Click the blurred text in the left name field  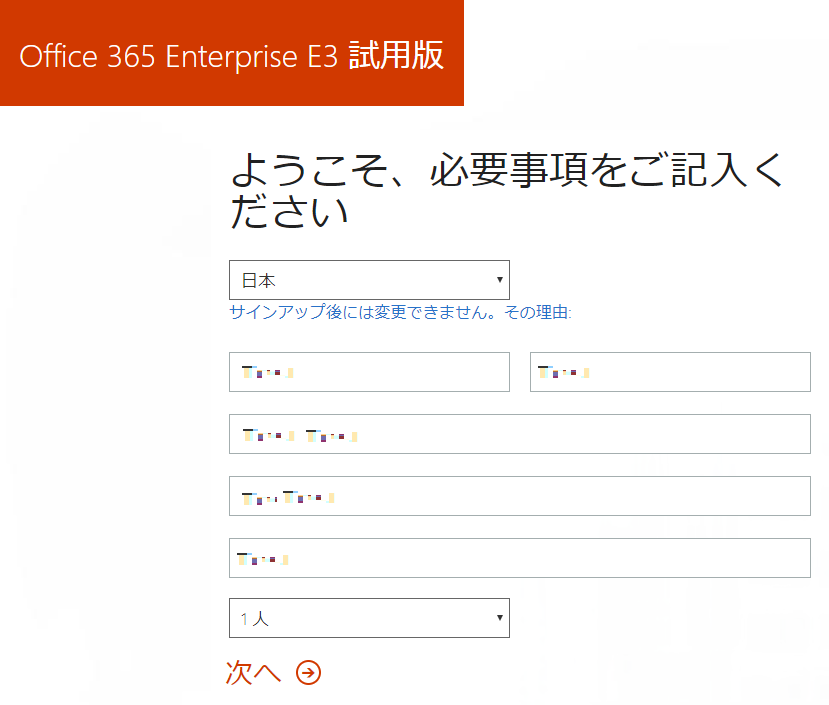(268, 372)
